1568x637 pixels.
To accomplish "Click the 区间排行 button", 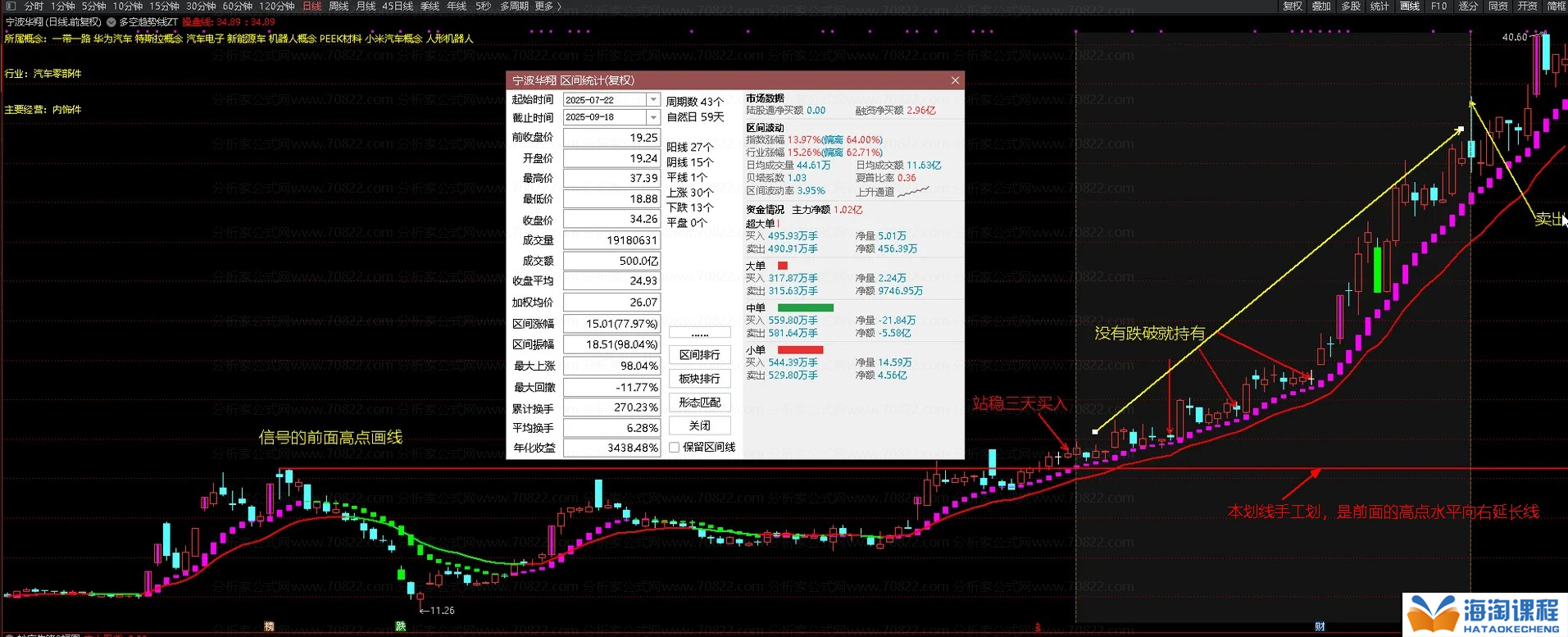I will [699, 355].
